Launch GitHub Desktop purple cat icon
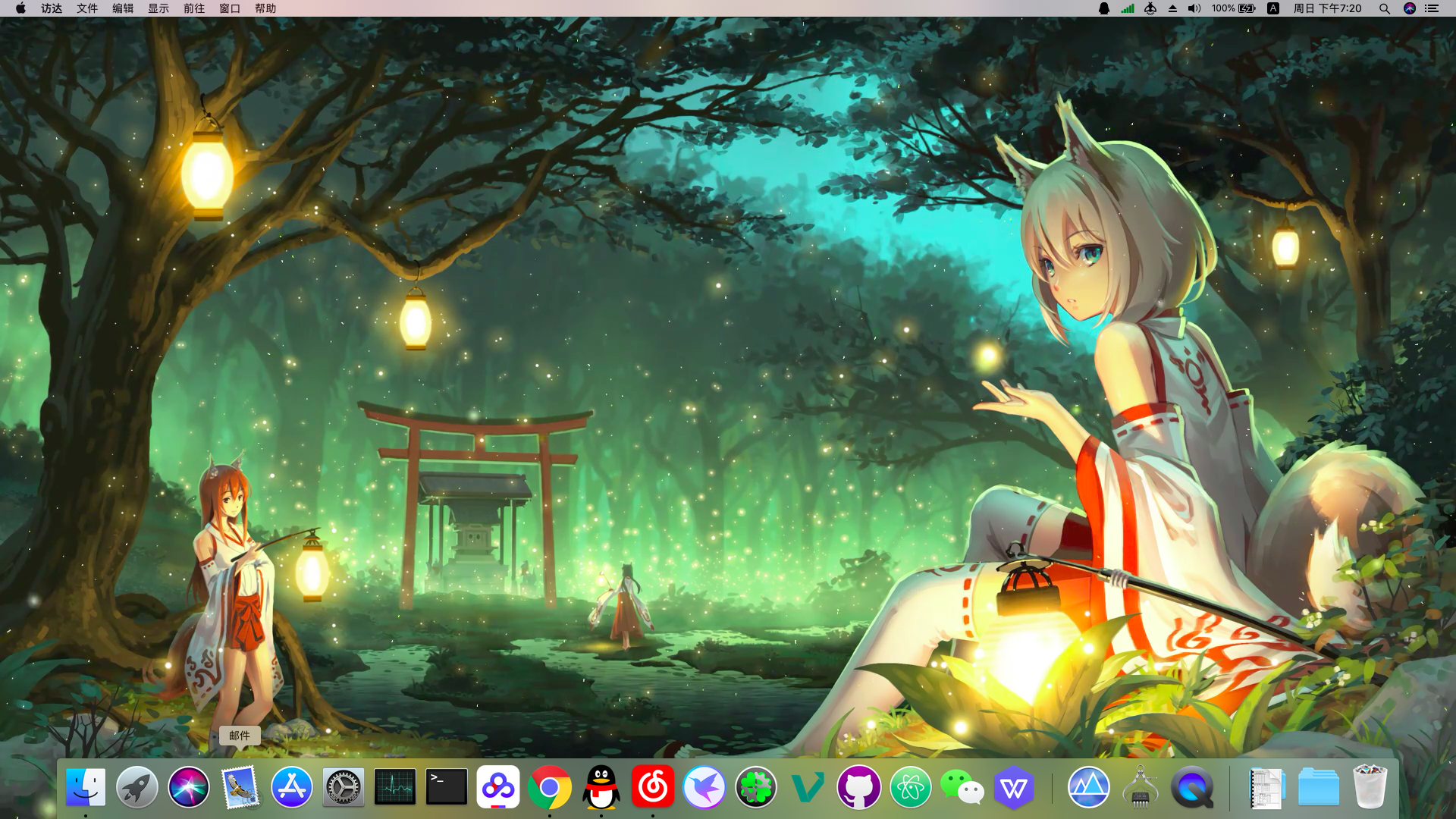Screen dimensions: 1456x819 point(858,787)
